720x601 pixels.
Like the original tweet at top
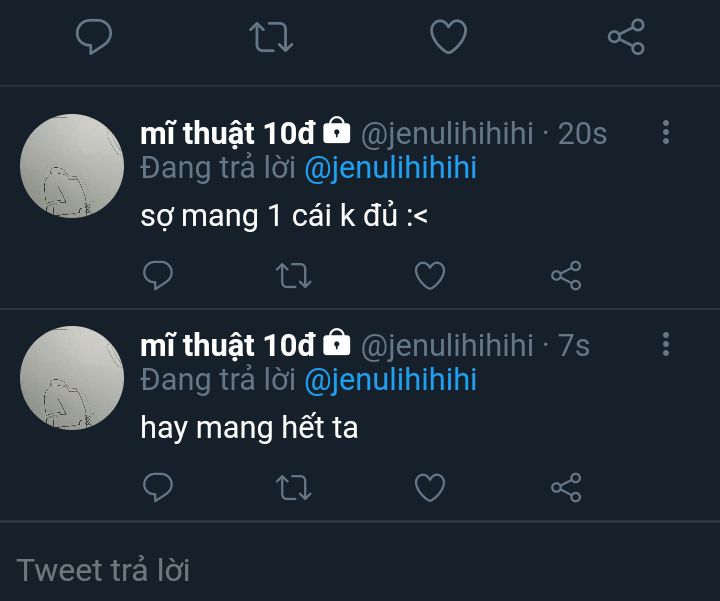[x=448, y=38]
